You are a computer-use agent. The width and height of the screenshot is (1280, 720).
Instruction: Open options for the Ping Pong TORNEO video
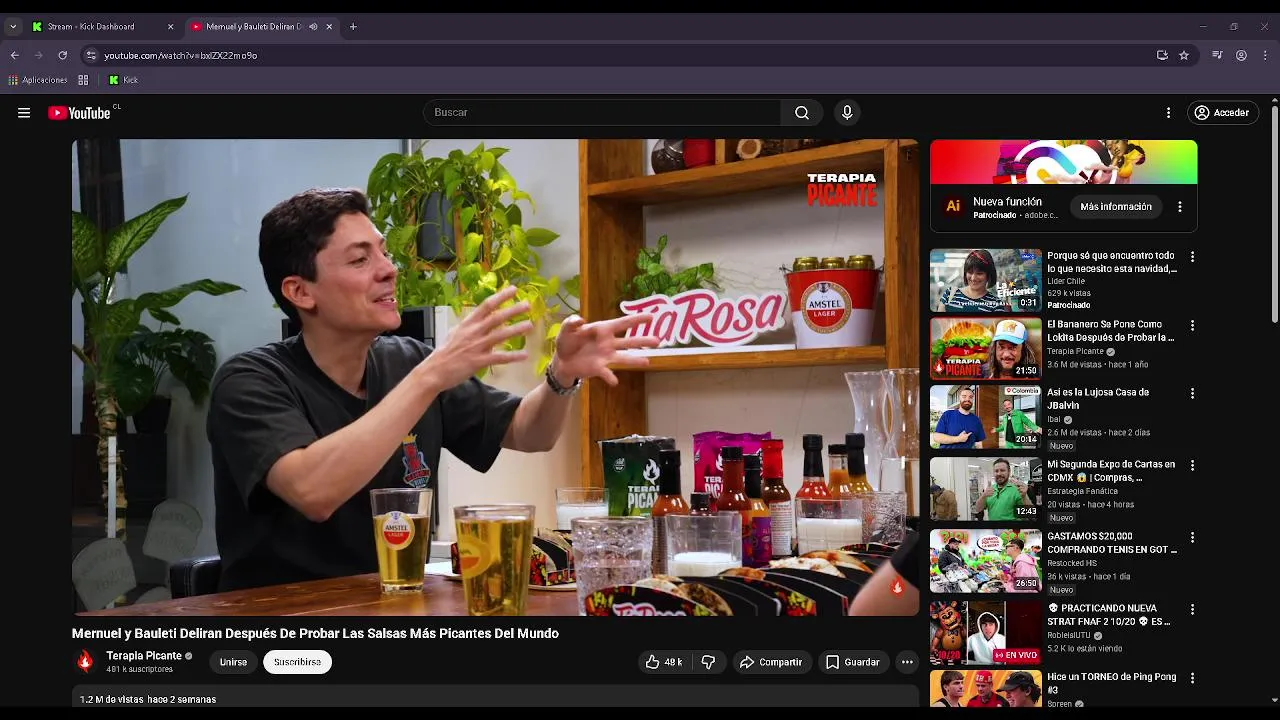pos(1192,678)
